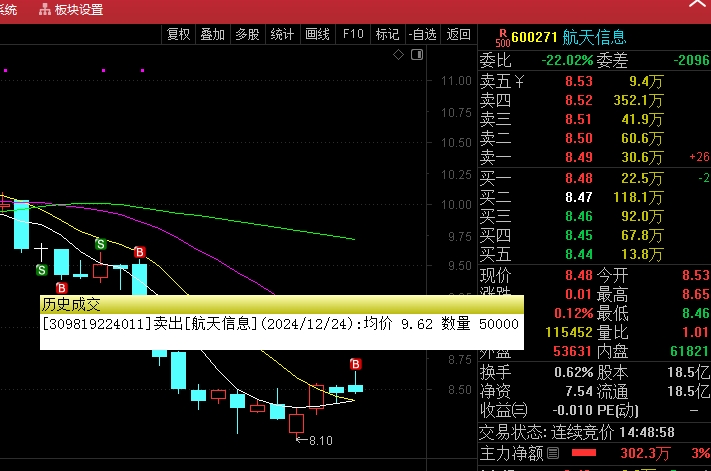Screen dimensions: 711x471
Task: Click the 多股 toolbar button
Action: point(248,34)
